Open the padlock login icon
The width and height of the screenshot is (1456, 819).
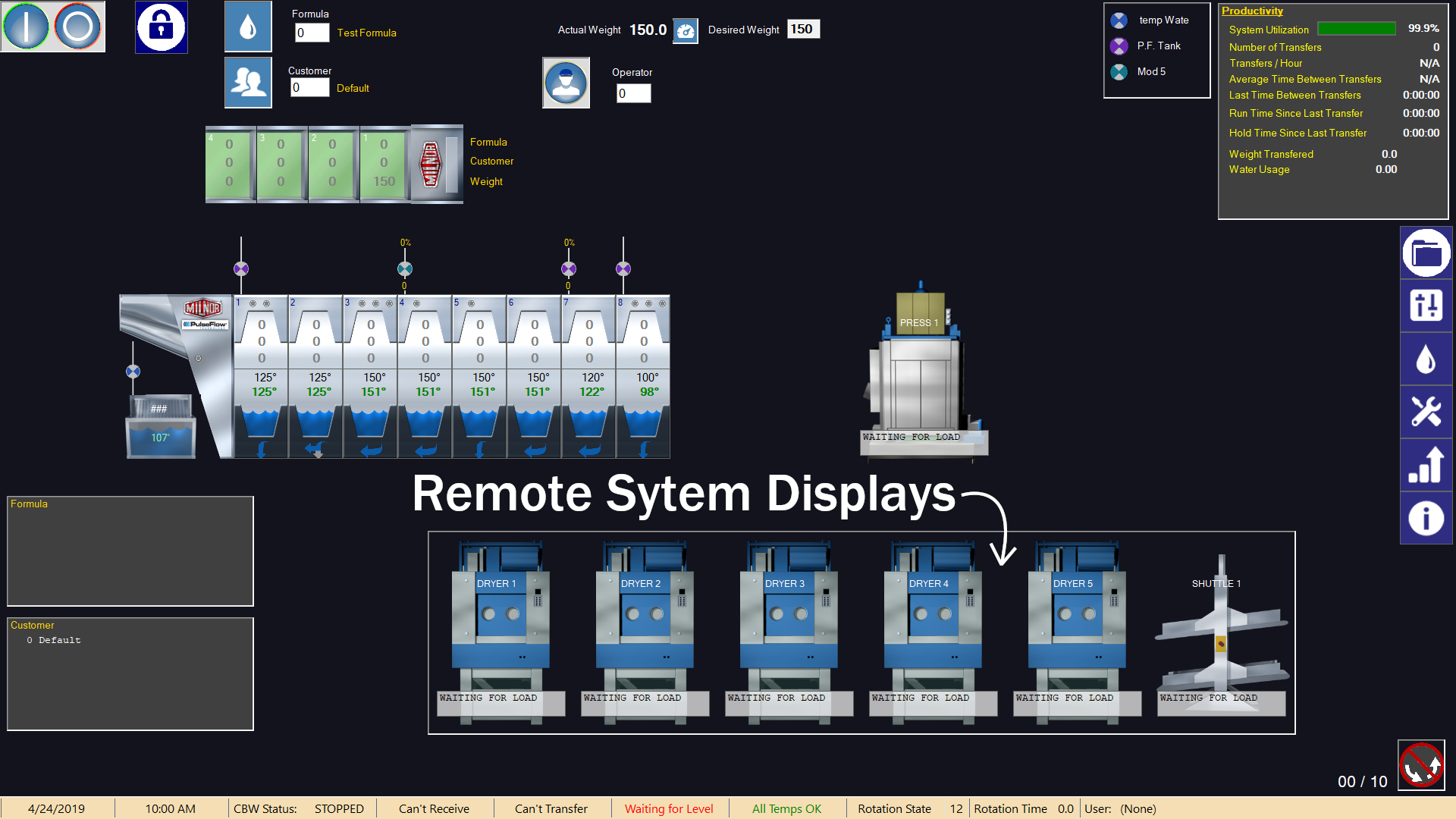pos(161,27)
